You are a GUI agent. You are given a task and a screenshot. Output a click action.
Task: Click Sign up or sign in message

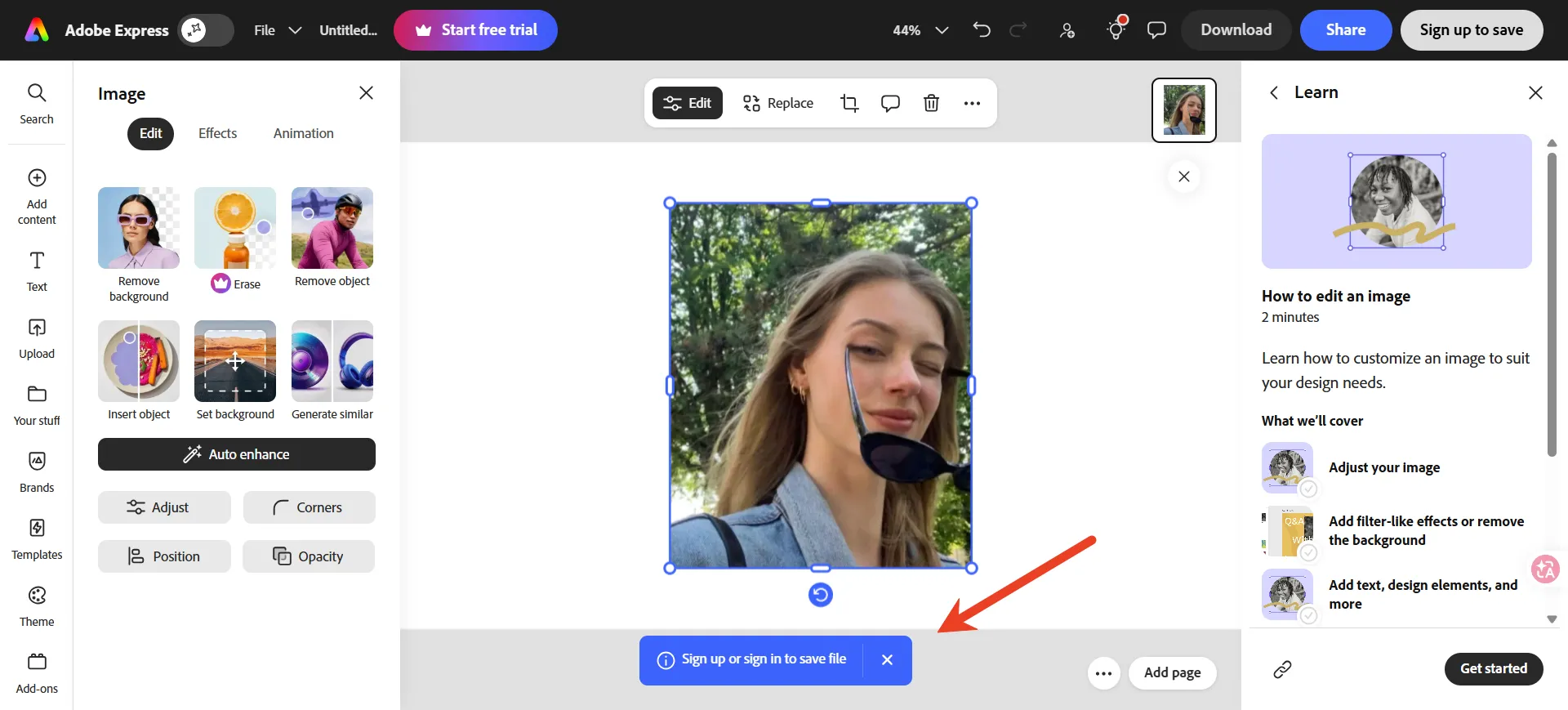coord(764,659)
